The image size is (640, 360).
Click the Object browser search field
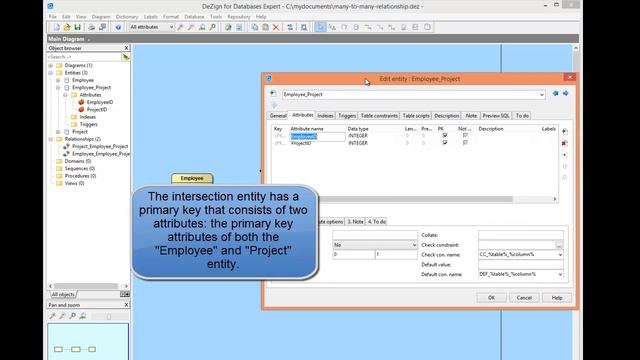coord(84,57)
